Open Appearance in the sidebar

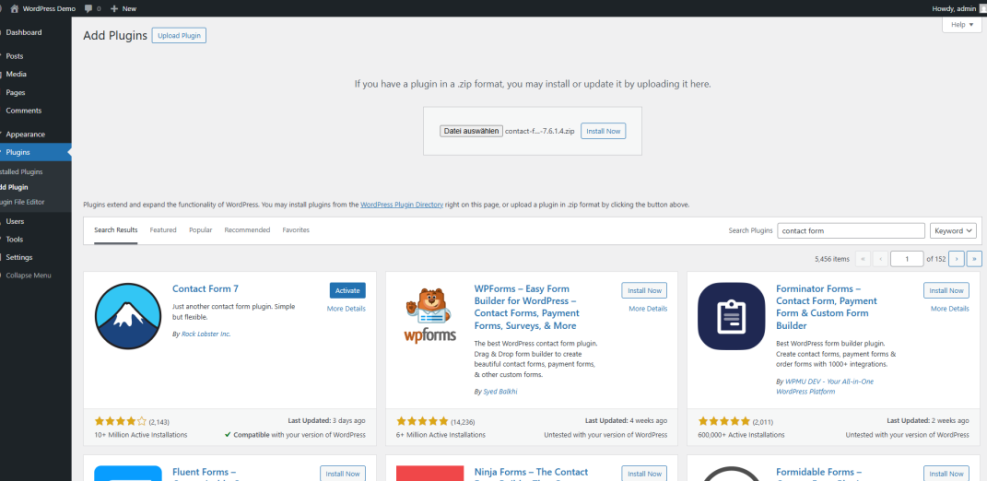35,135
